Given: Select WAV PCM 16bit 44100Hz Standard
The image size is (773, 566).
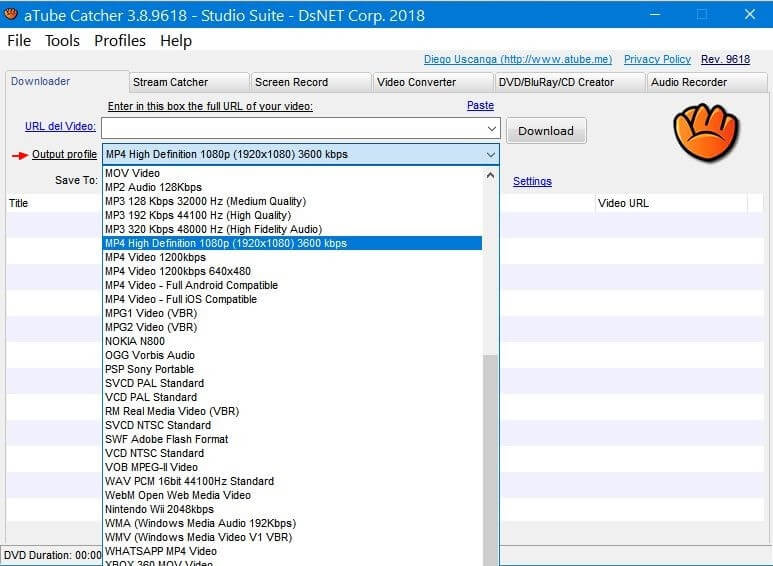Looking at the screenshot, I should pyautogui.click(x=292, y=481).
